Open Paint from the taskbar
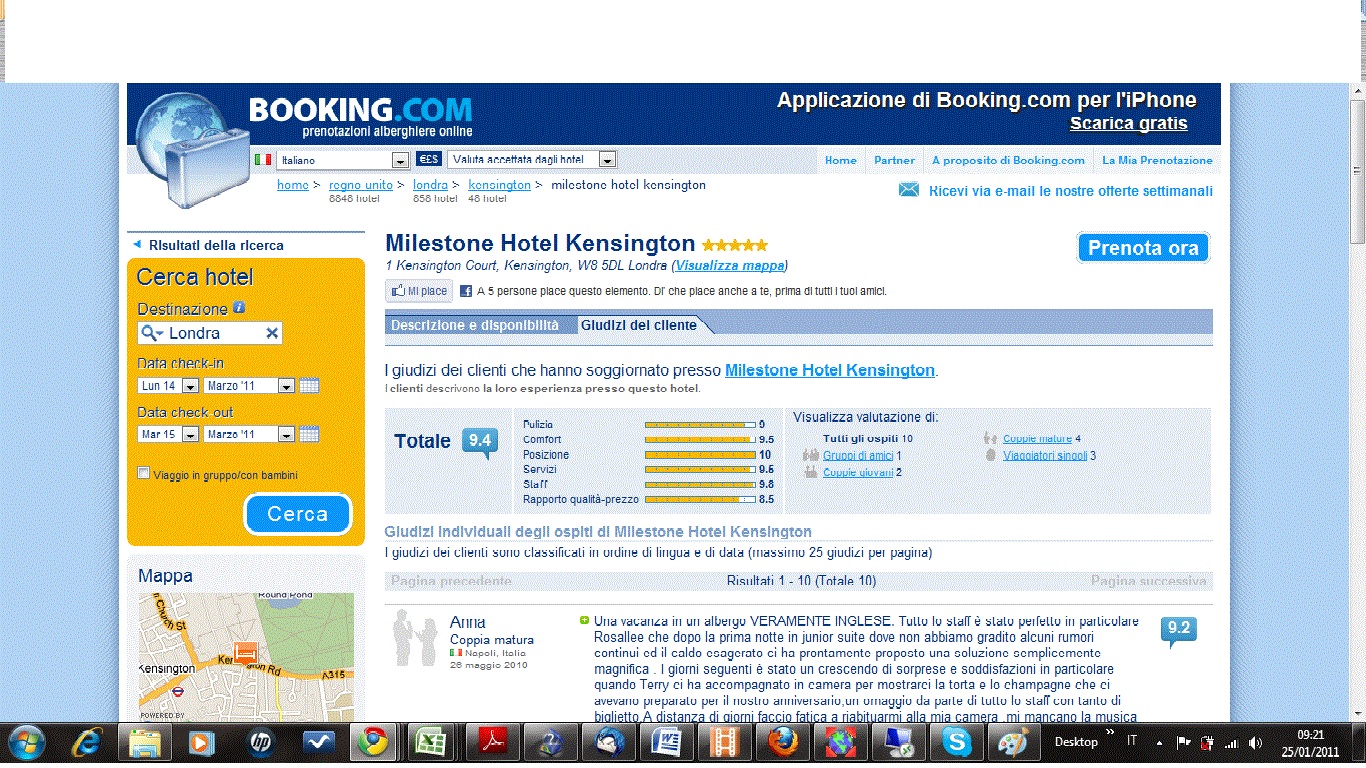The height and width of the screenshot is (768, 1366). [1014, 743]
